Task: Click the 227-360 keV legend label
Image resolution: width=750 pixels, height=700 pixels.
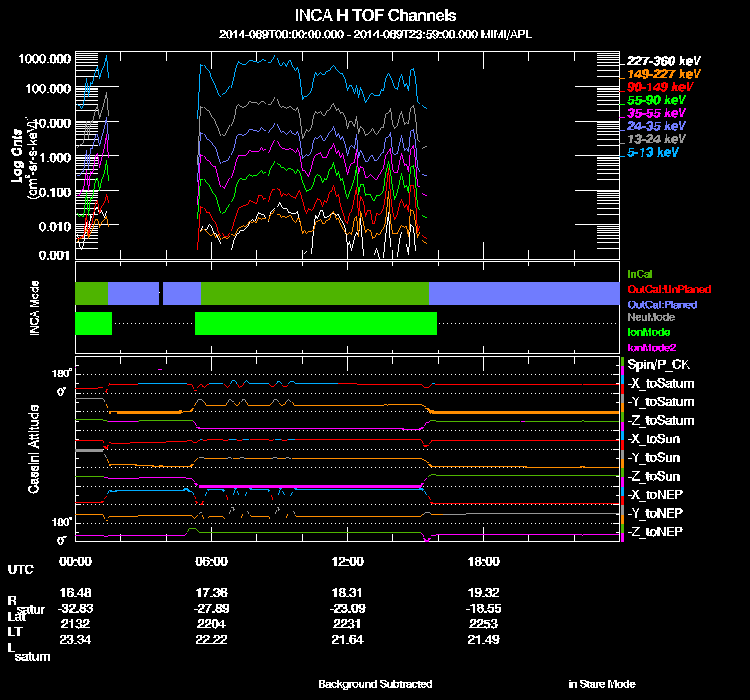Action: [x=660, y=61]
